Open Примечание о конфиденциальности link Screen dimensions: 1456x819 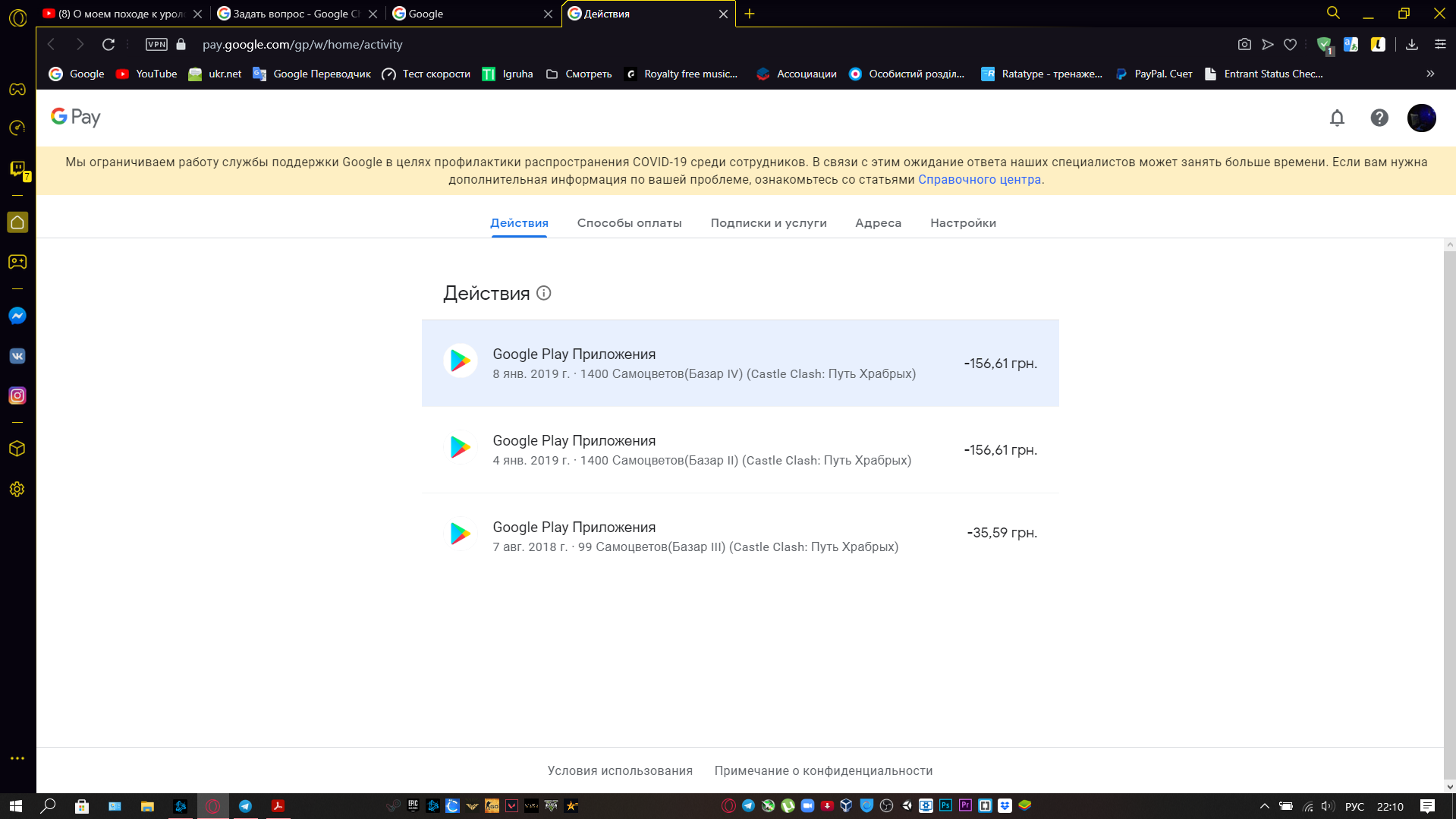pyautogui.click(x=823, y=770)
